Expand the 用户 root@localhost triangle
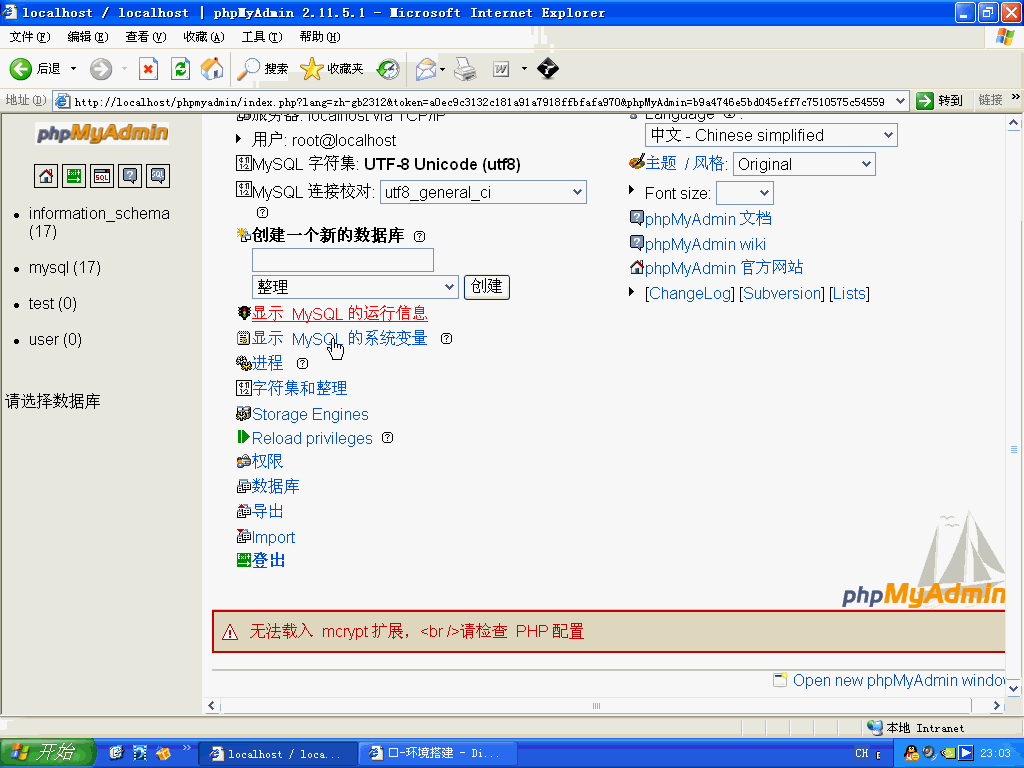Viewport: 1024px width, 768px height. pos(238,139)
